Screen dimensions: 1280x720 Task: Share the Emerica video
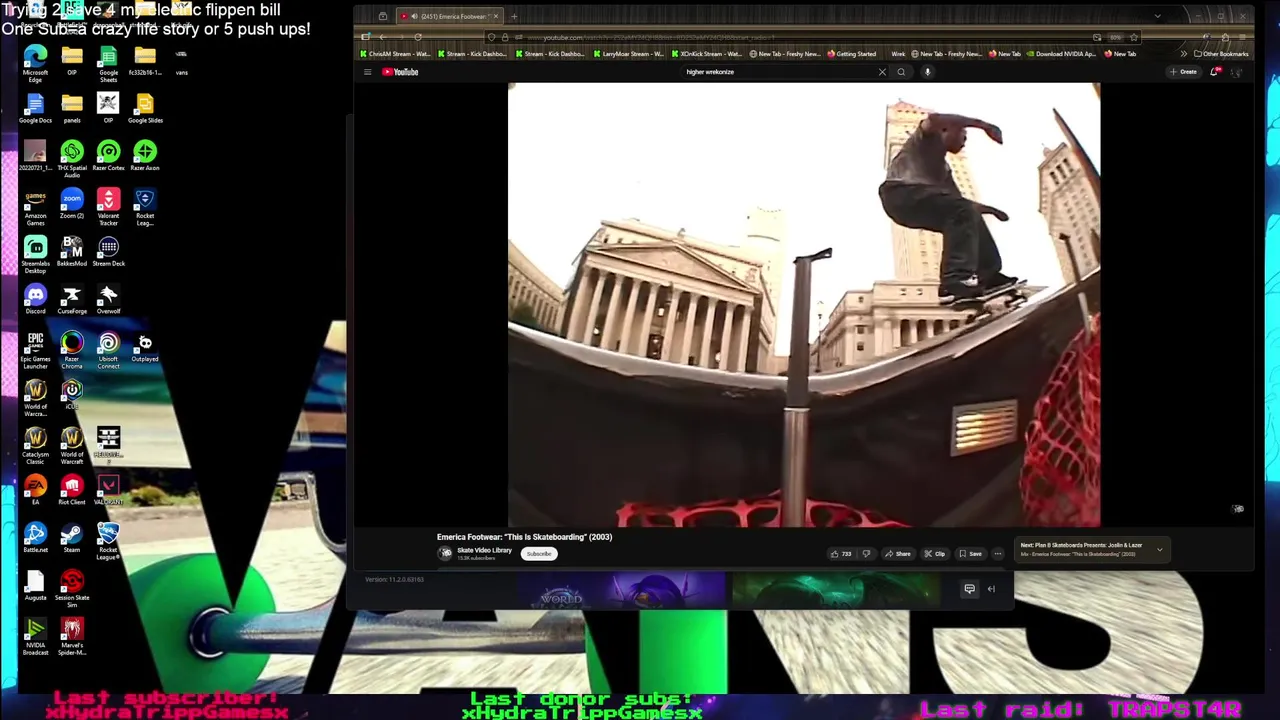pyautogui.click(x=897, y=554)
